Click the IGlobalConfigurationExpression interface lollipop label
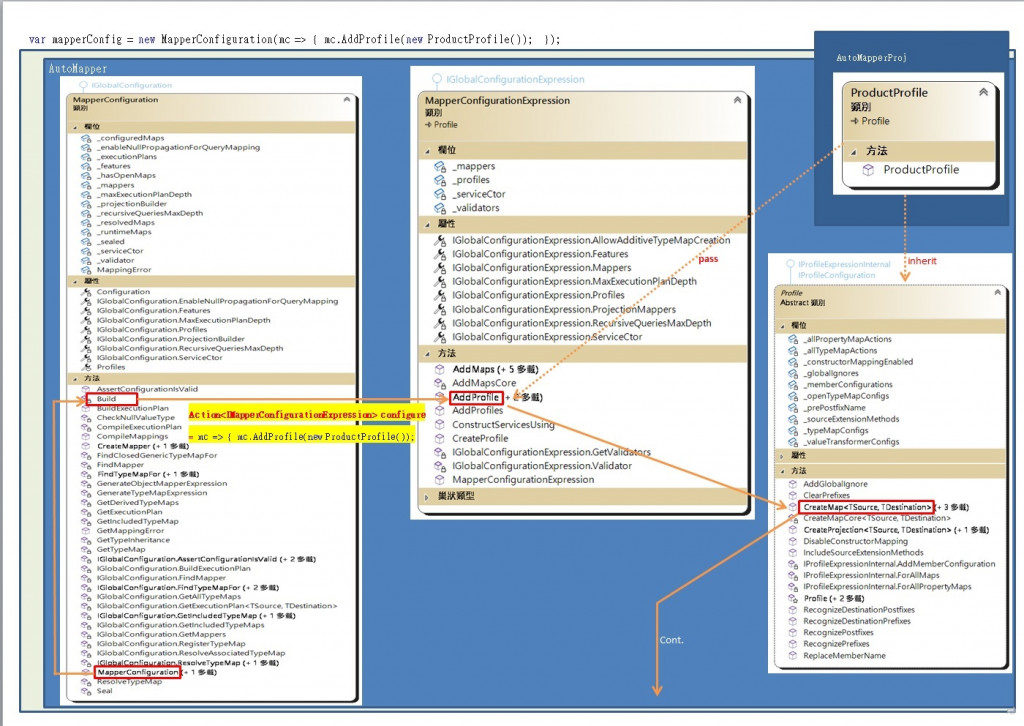The height and width of the screenshot is (726, 1024). [x=515, y=80]
